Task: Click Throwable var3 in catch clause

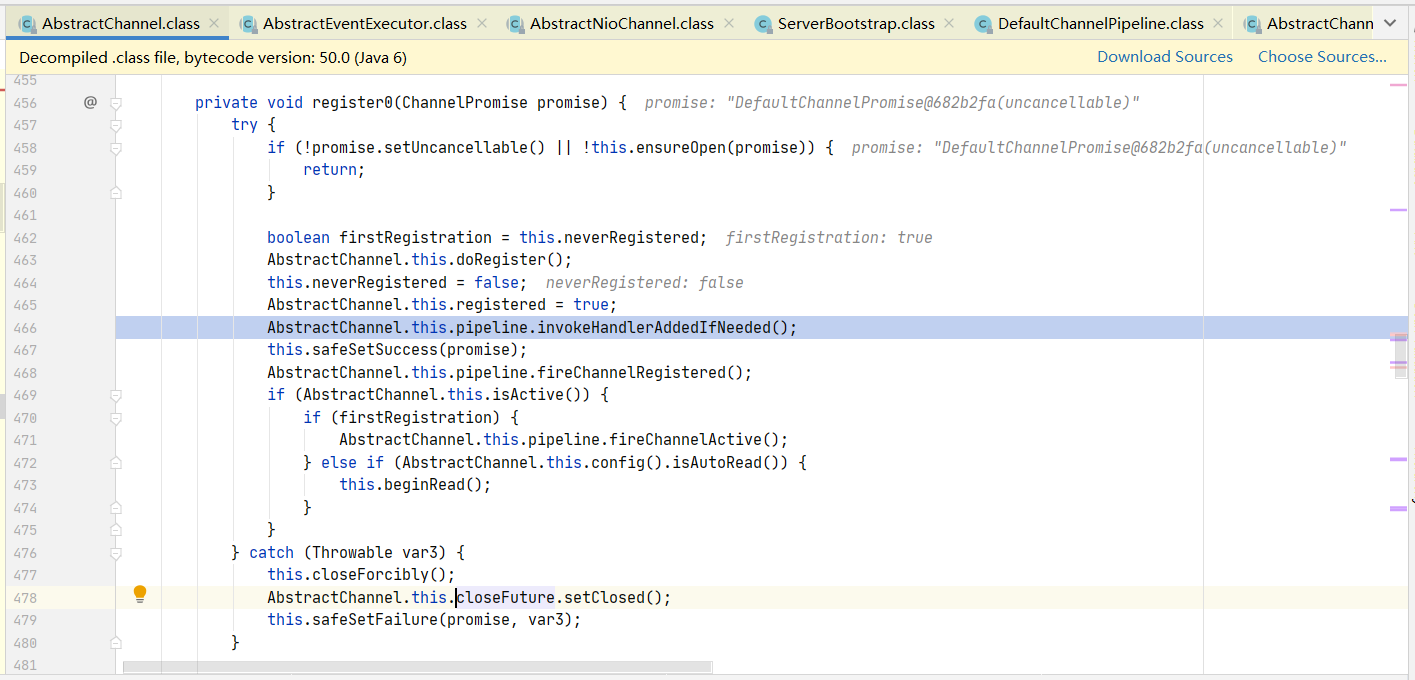Action: [x=380, y=552]
